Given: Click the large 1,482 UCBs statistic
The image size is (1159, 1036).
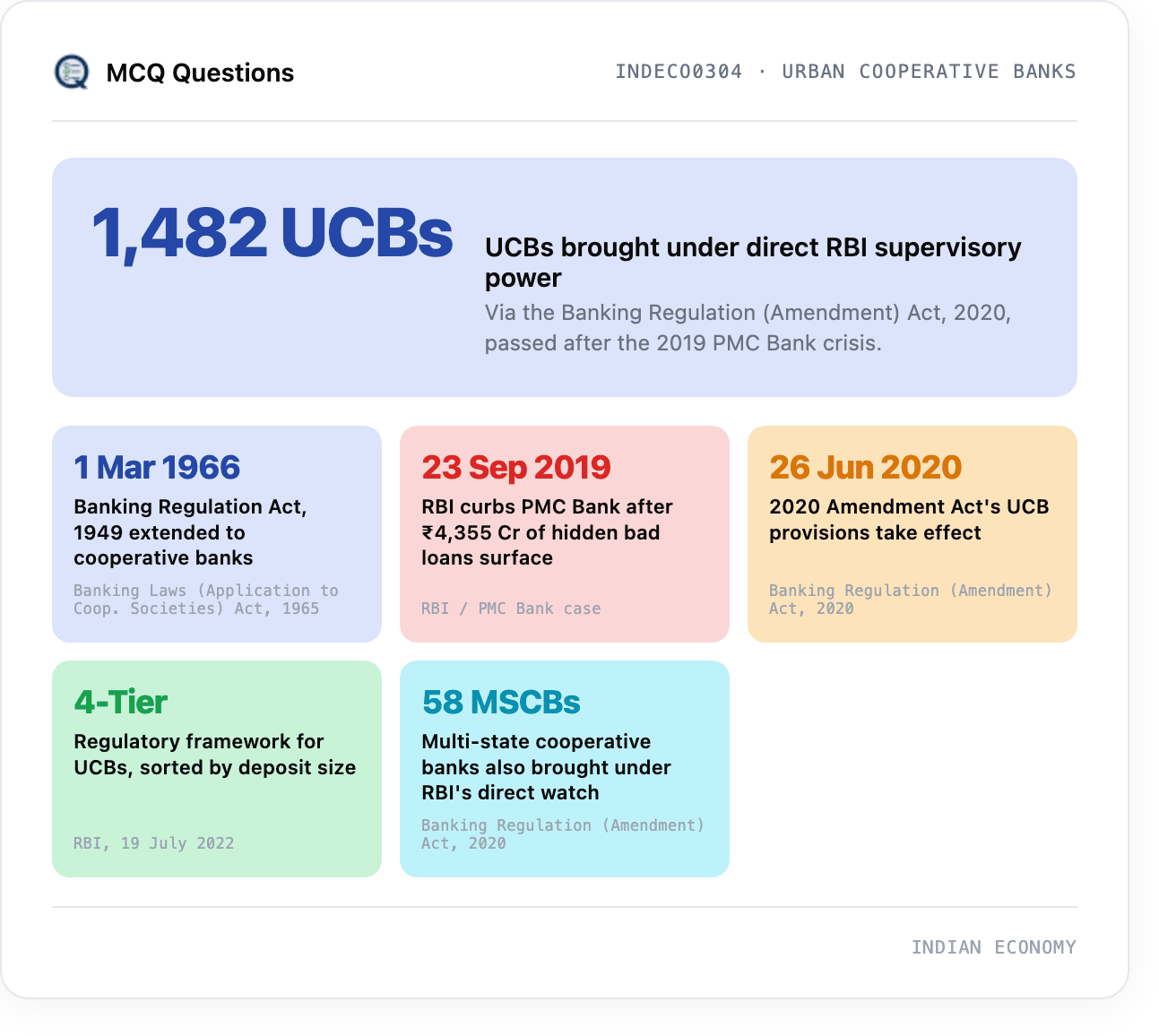Looking at the screenshot, I should pos(272,233).
